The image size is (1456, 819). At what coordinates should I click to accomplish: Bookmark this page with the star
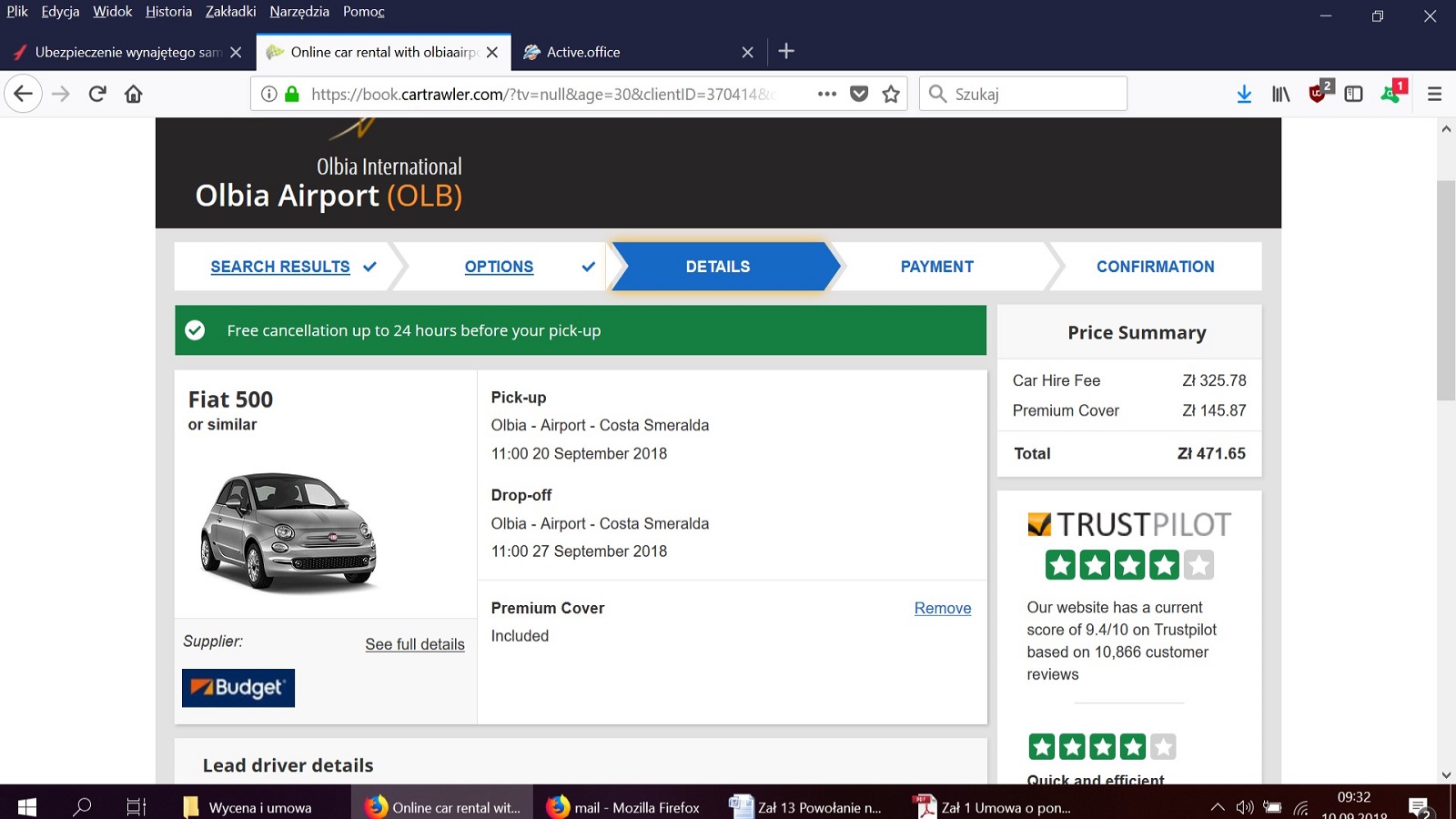pos(891,94)
